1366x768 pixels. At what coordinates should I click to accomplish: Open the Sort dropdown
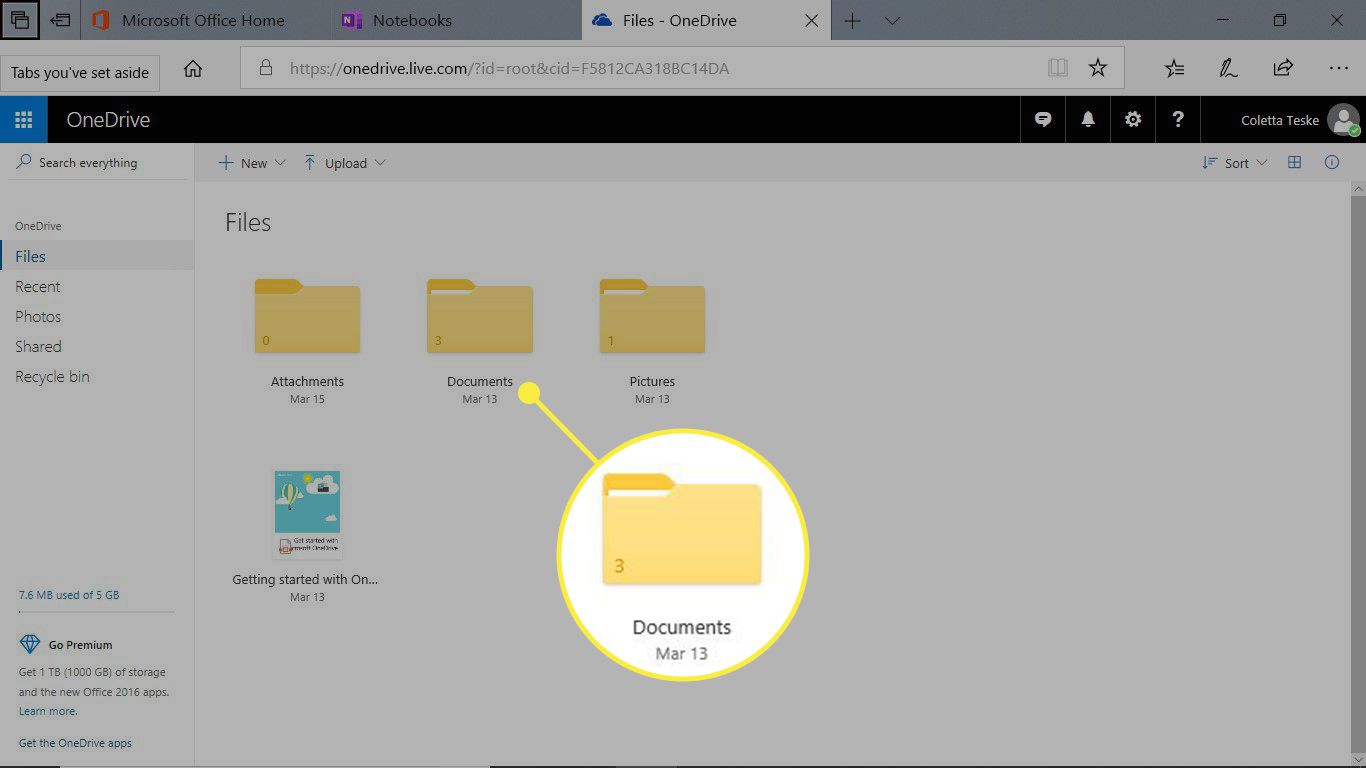point(1235,163)
